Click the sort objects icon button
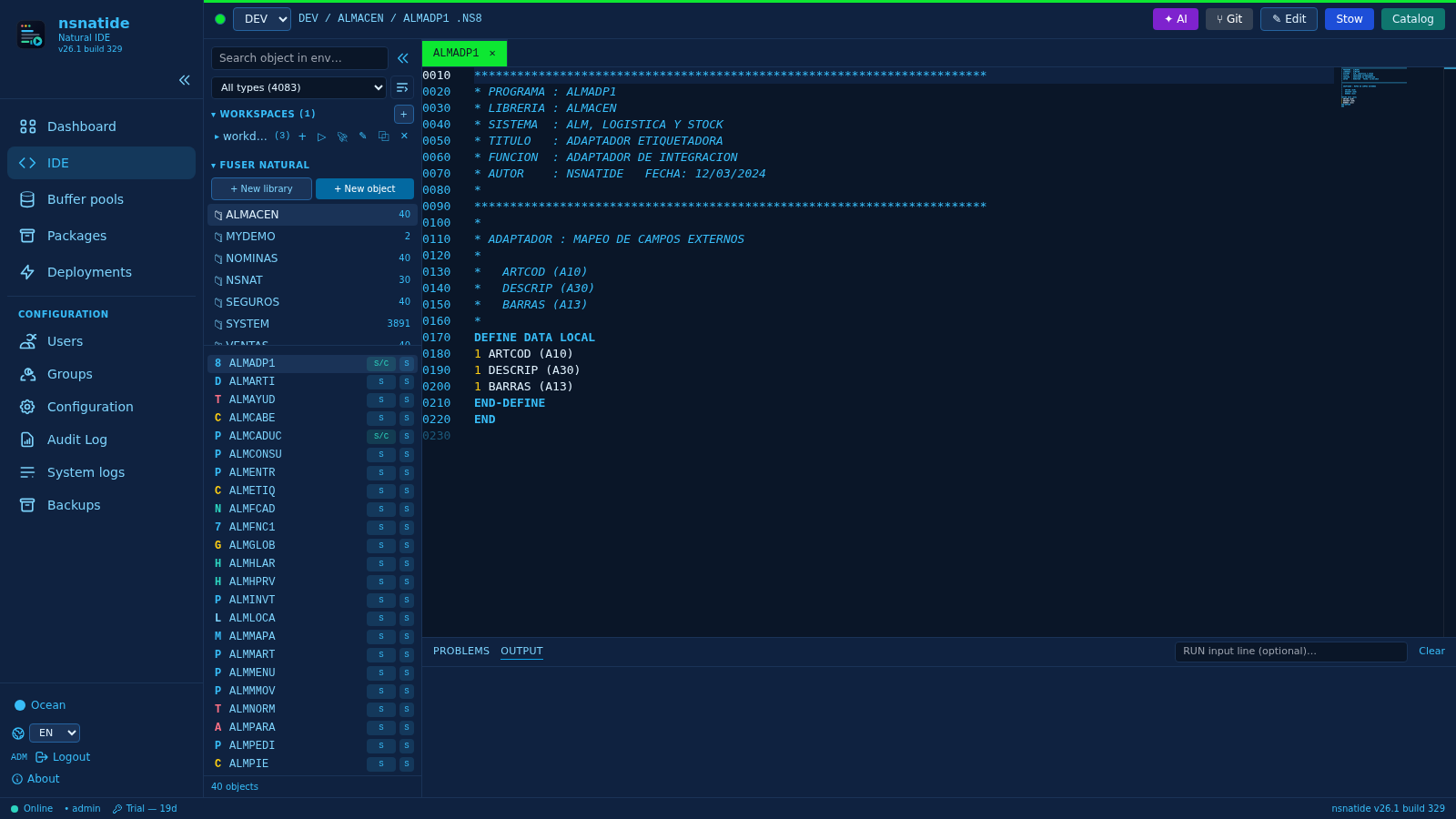This screenshot has width=1456, height=819. [402, 87]
